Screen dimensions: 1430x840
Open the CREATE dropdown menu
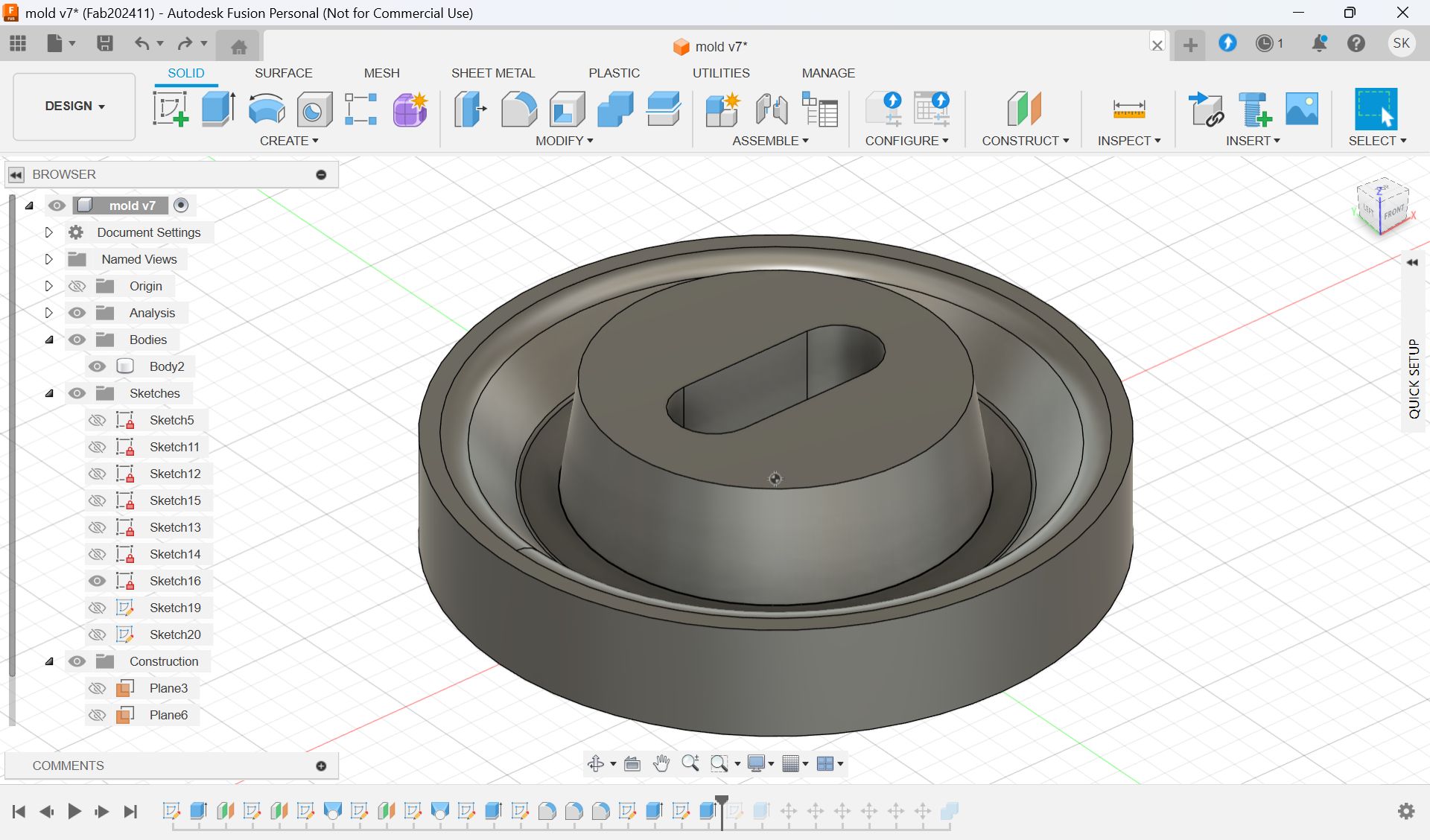pos(289,141)
